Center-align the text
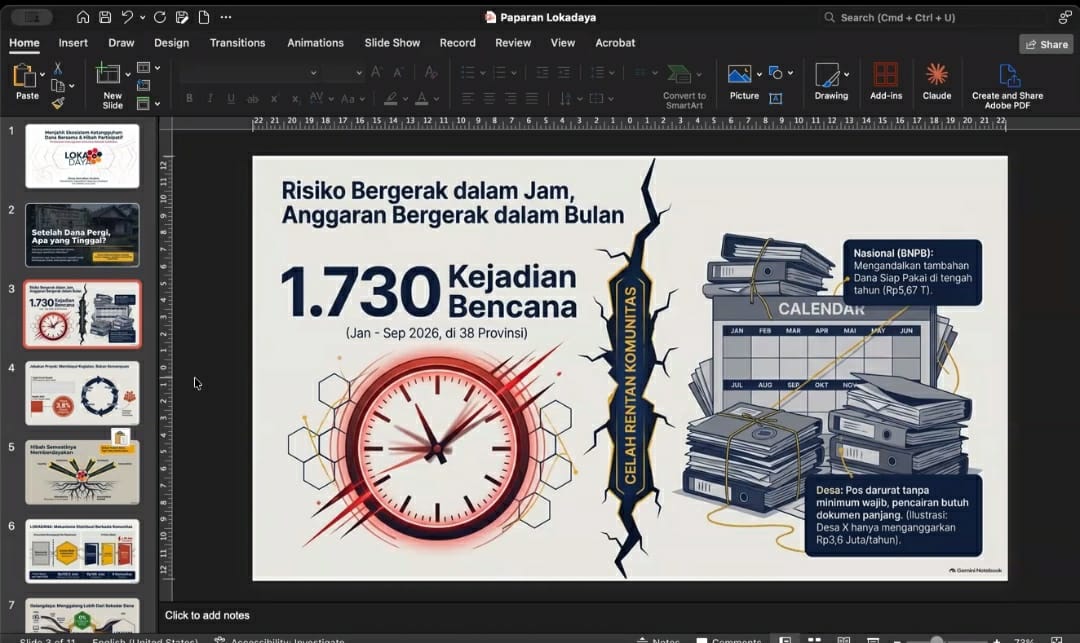 (489, 98)
